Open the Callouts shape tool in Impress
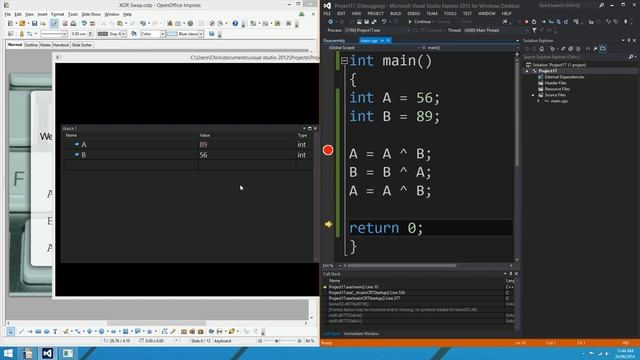640x360 pixels. (138, 331)
